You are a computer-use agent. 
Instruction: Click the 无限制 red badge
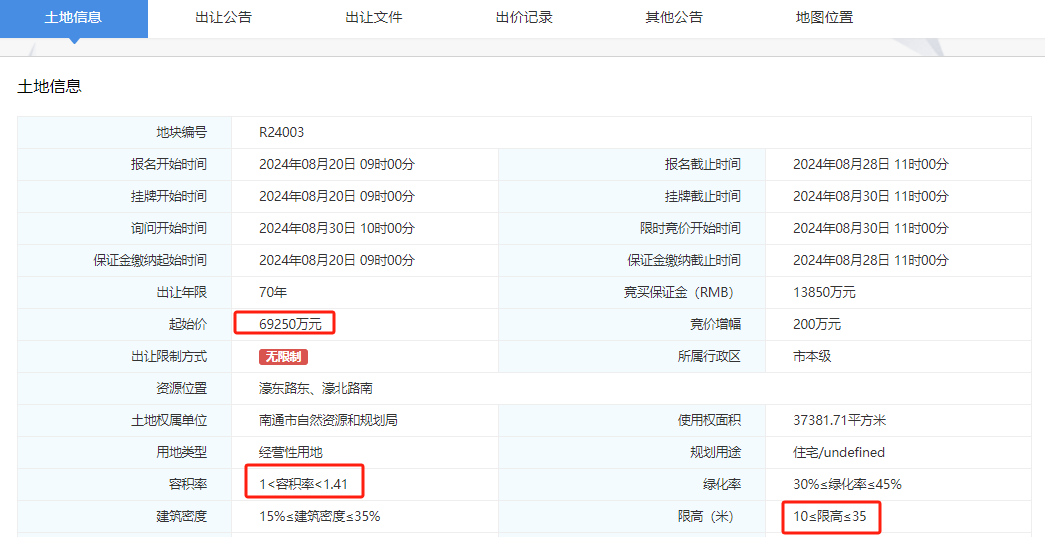point(283,356)
